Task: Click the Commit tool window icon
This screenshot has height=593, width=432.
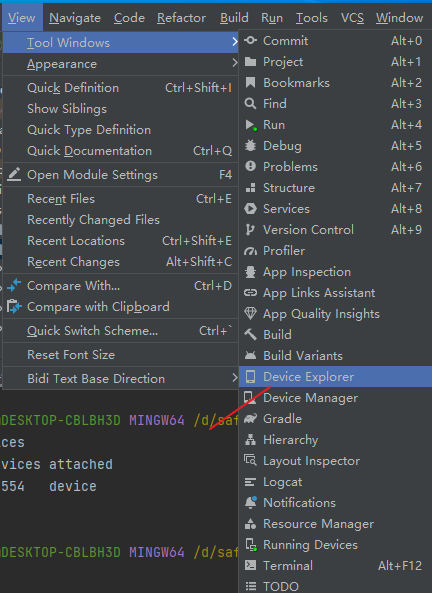Action: point(250,40)
